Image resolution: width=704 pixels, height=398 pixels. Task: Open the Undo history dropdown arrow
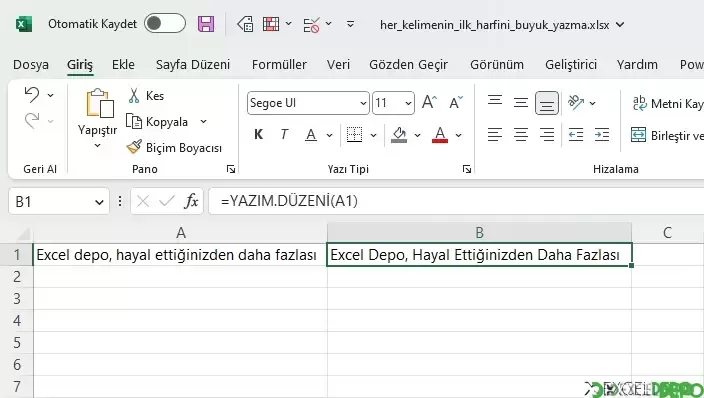pyautogui.click(x=51, y=95)
